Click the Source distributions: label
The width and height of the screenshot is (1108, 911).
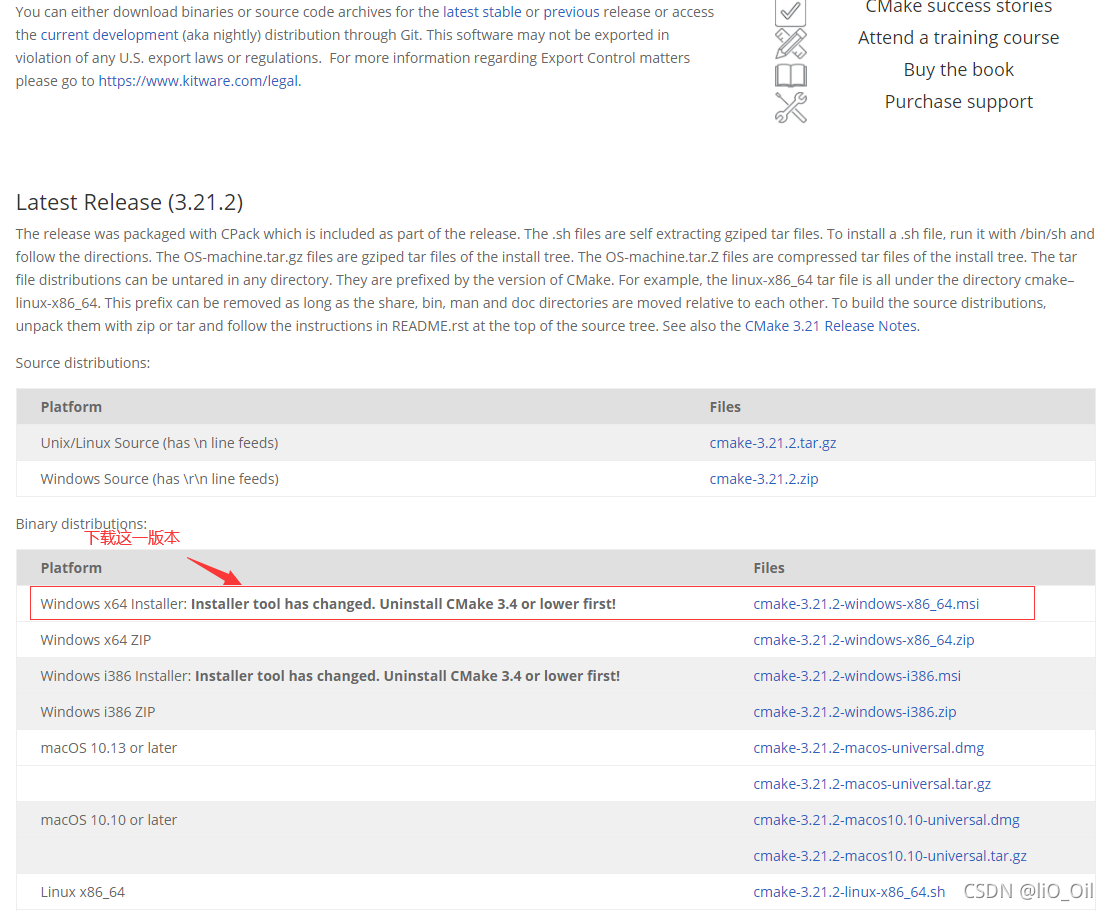point(83,363)
